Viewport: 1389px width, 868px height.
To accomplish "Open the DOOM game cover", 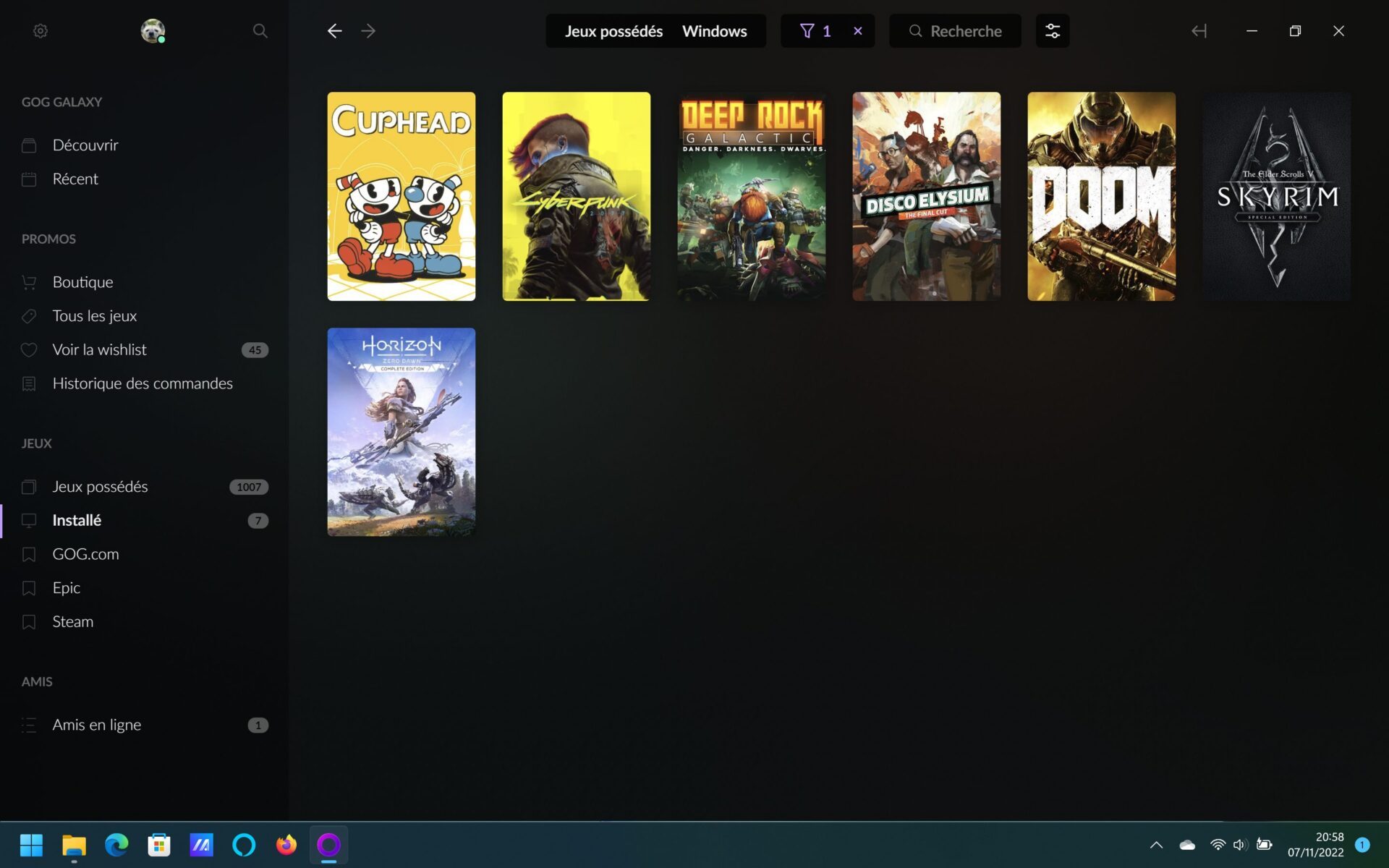I will (1102, 196).
